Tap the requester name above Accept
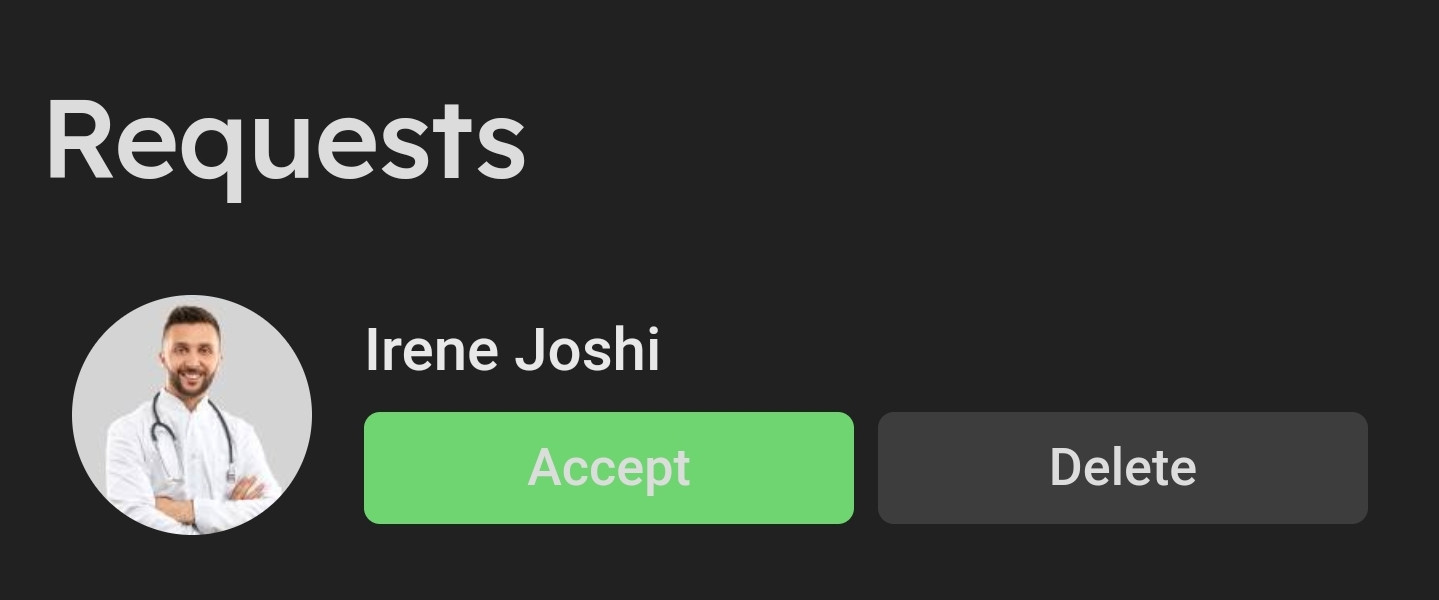1439x600 pixels. coord(512,351)
